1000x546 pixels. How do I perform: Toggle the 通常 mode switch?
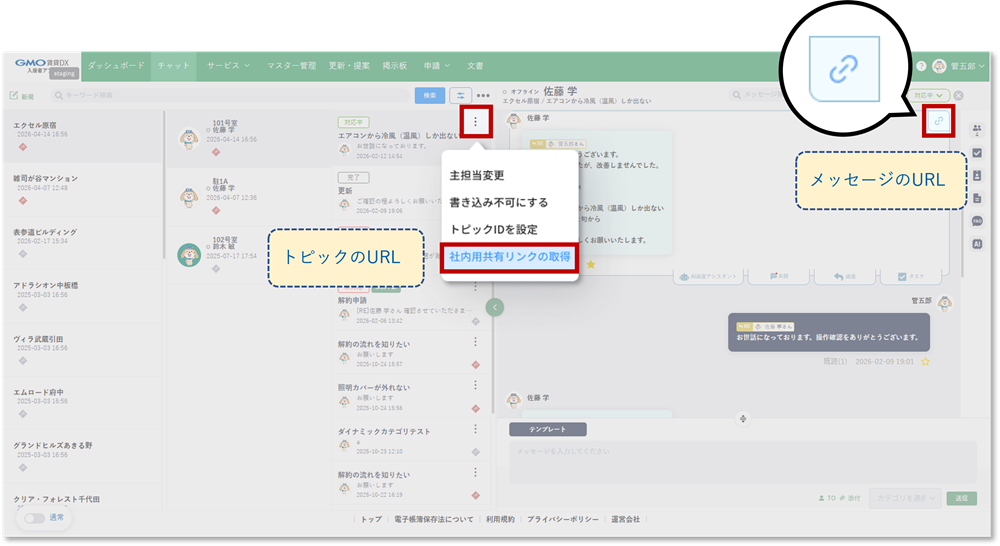[x=34, y=518]
